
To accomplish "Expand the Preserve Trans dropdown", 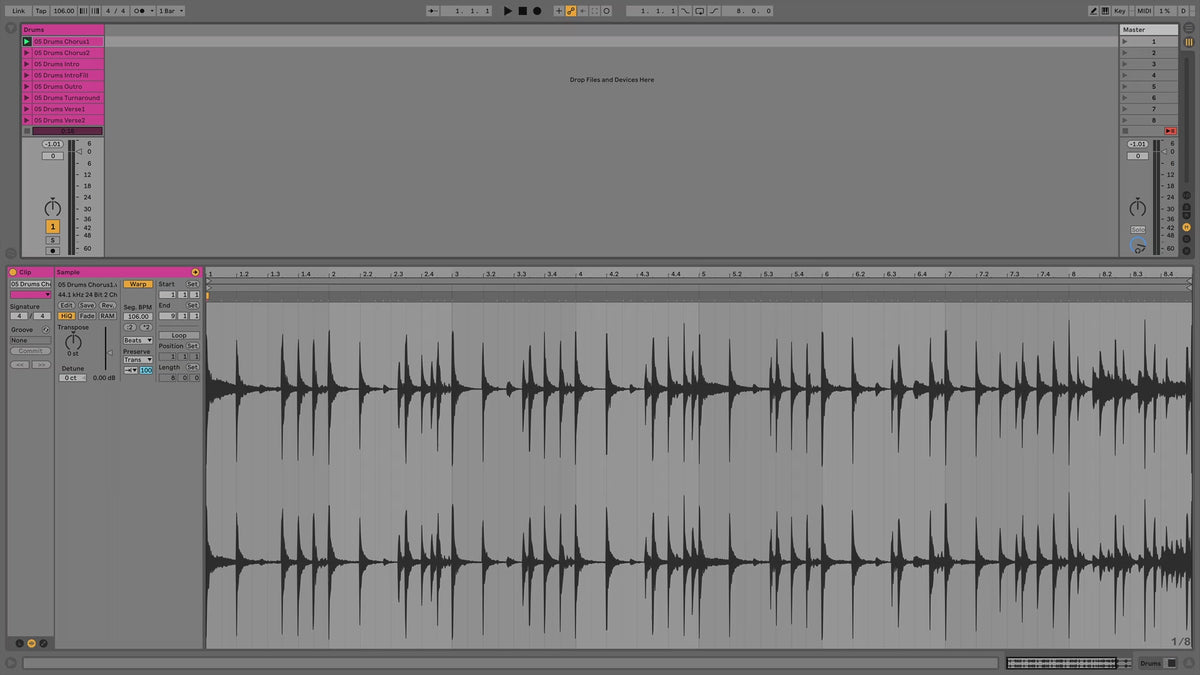I will click(x=138, y=360).
